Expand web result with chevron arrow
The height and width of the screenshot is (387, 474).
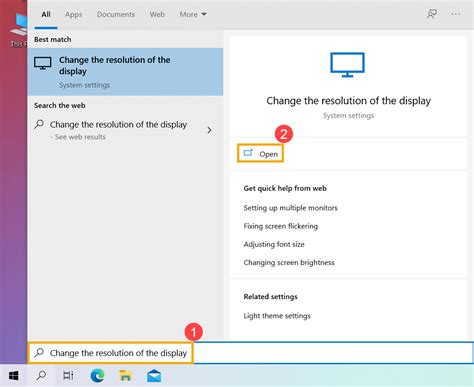209,130
